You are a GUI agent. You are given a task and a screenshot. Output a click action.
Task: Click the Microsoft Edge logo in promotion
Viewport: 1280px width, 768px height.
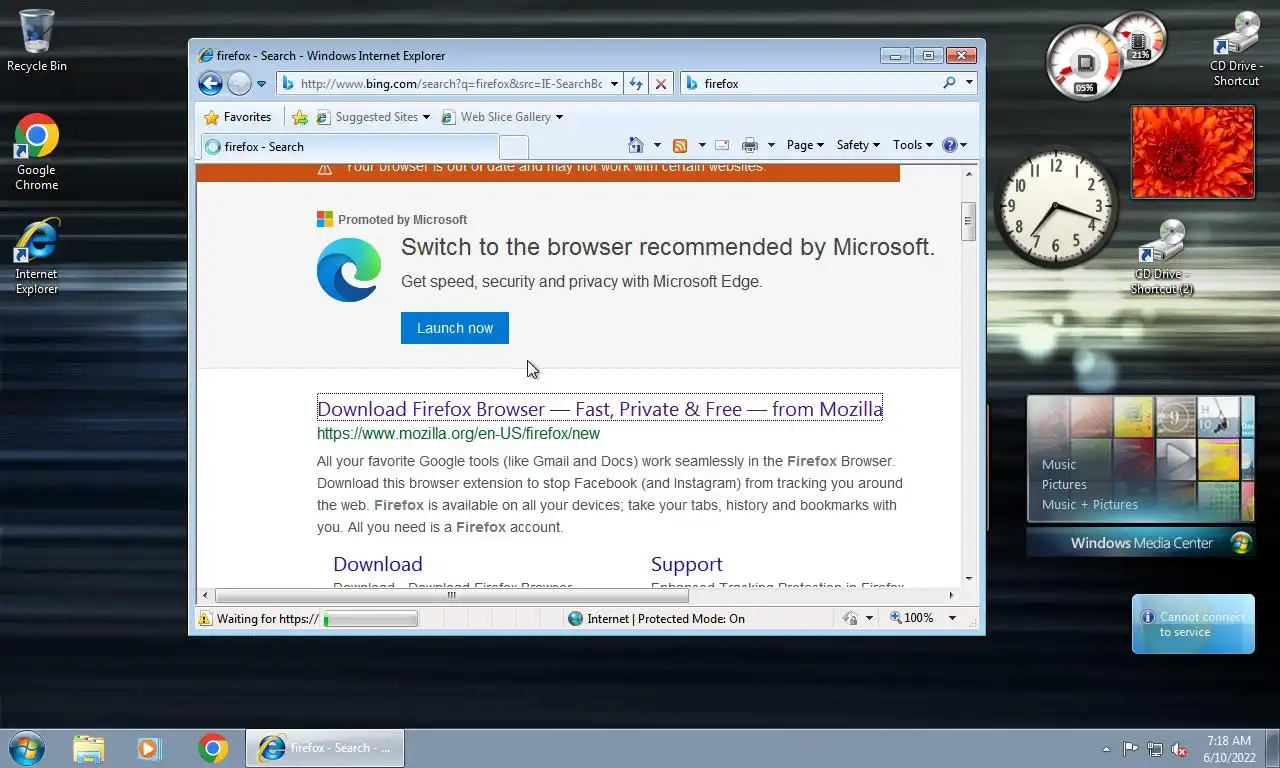coord(349,270)
